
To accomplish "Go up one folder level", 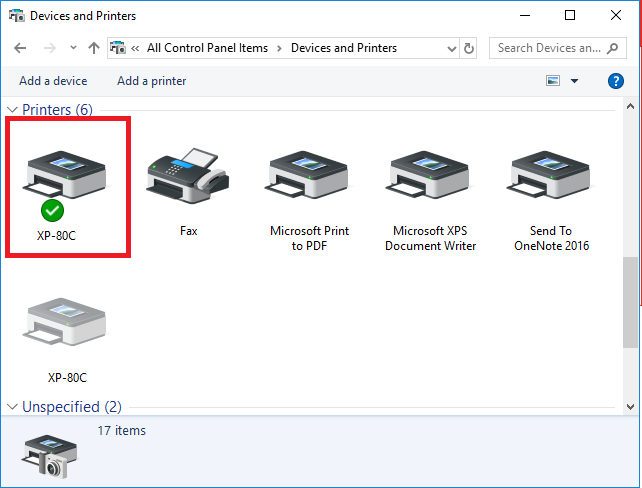I will click(x=94, y=48).
